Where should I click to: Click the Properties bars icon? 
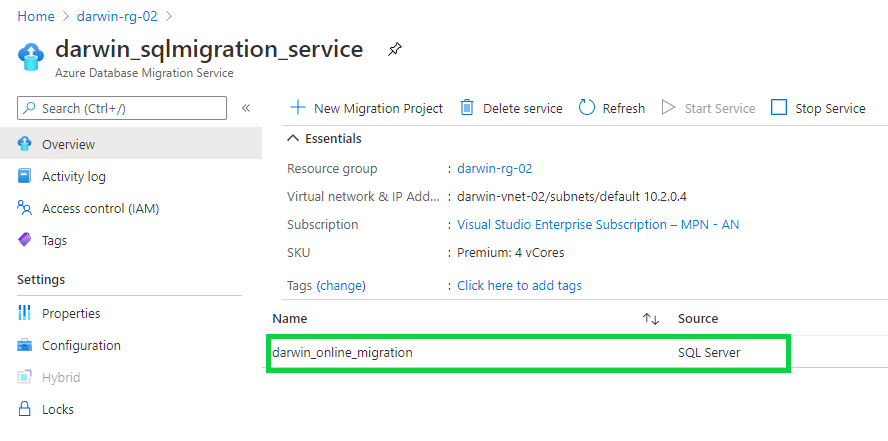(x=24, y=312)
